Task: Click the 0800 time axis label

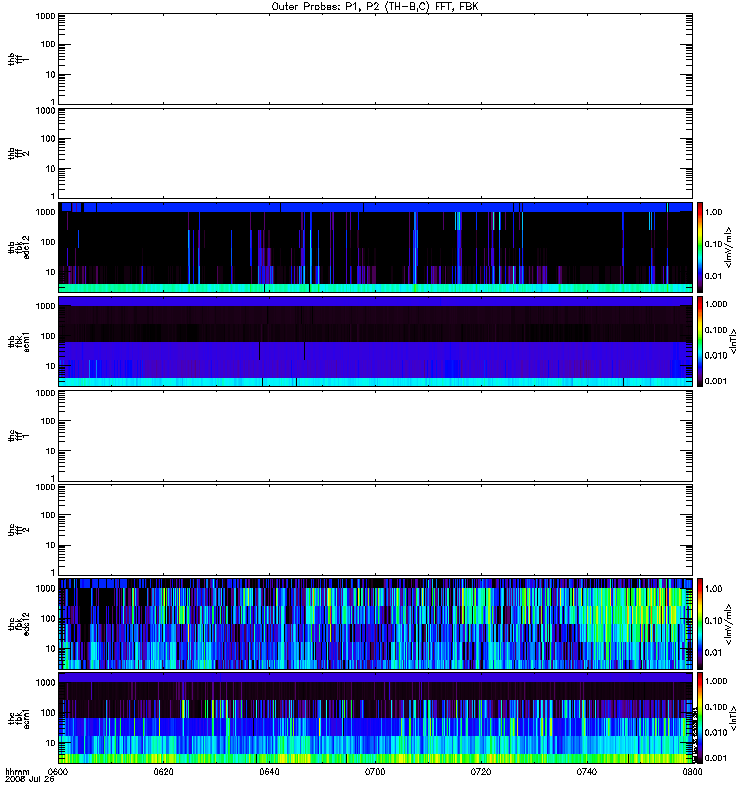Action: 692,772
